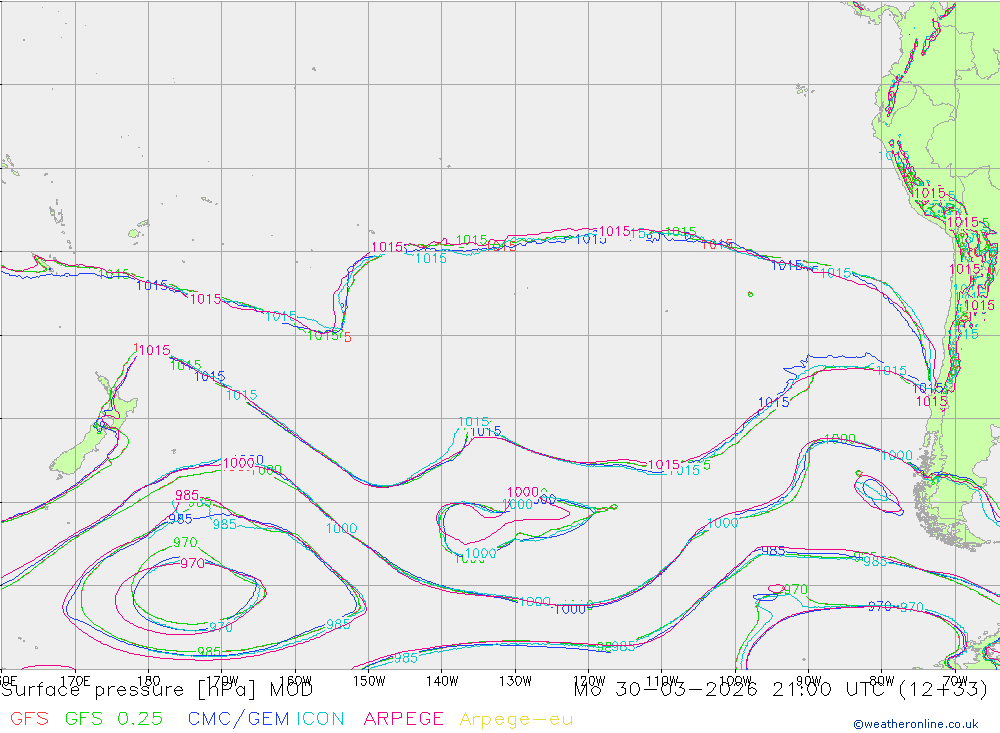Pick the blue CMC/GEM legend label

tap(239, 719)
